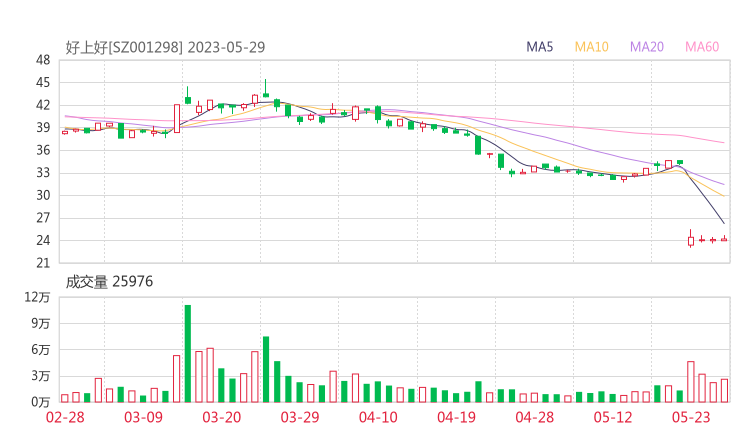Click the 48 price axis label
Viewport: 740px width, 440px height.
[x=43, y=60]
